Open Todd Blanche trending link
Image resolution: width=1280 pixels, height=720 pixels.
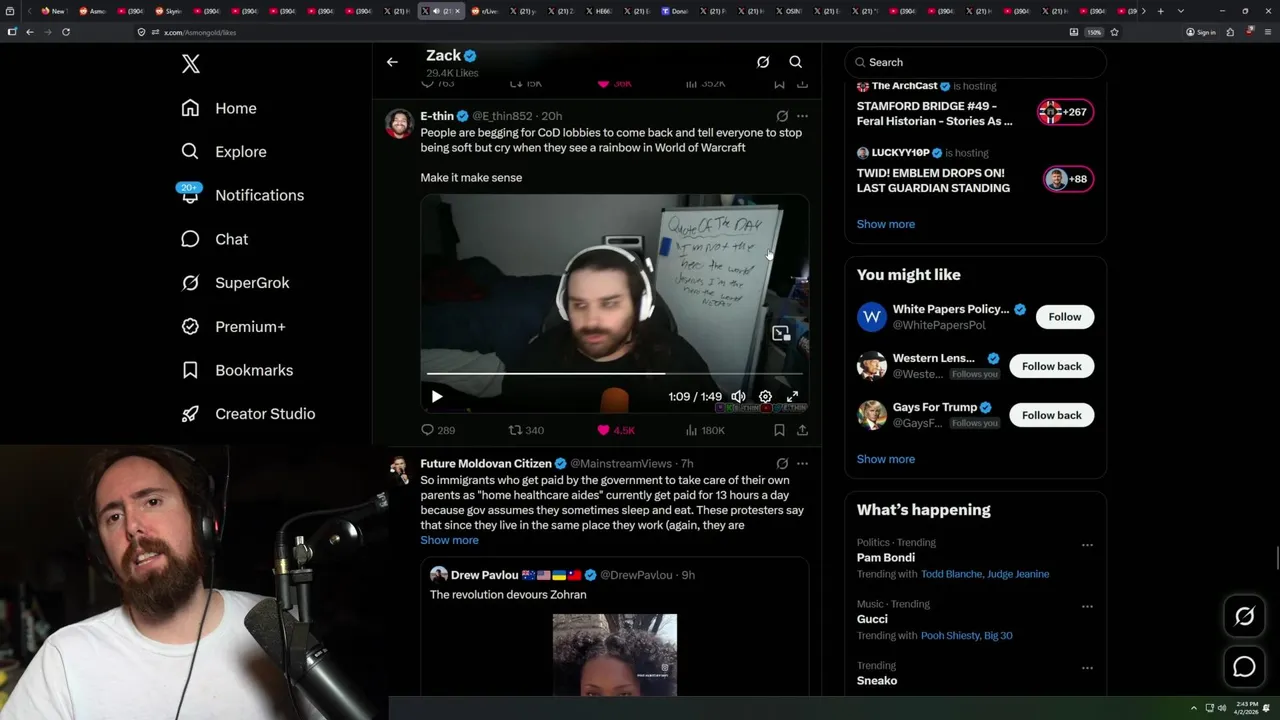[x=952, y=574]
